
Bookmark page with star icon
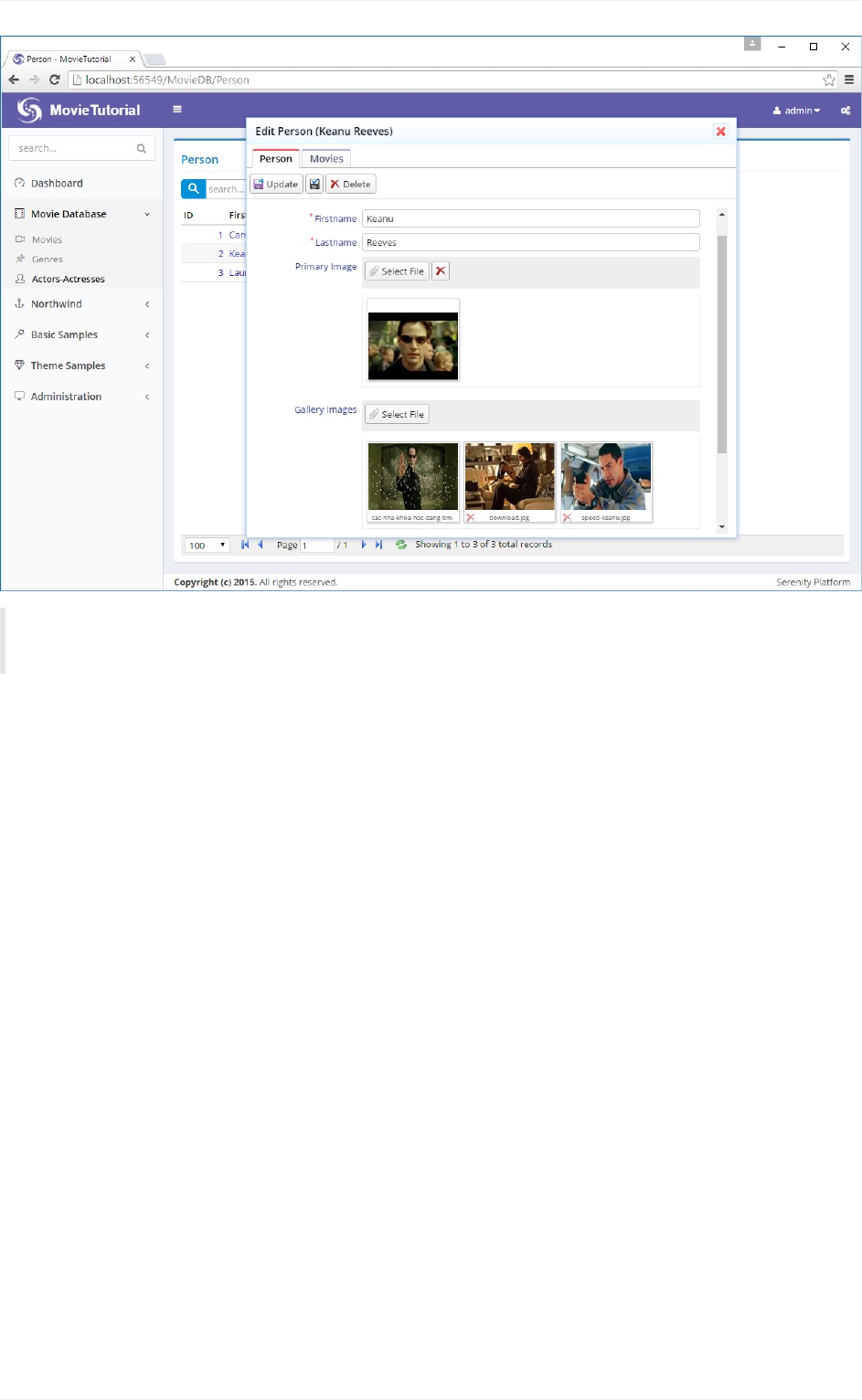[829, 80]
